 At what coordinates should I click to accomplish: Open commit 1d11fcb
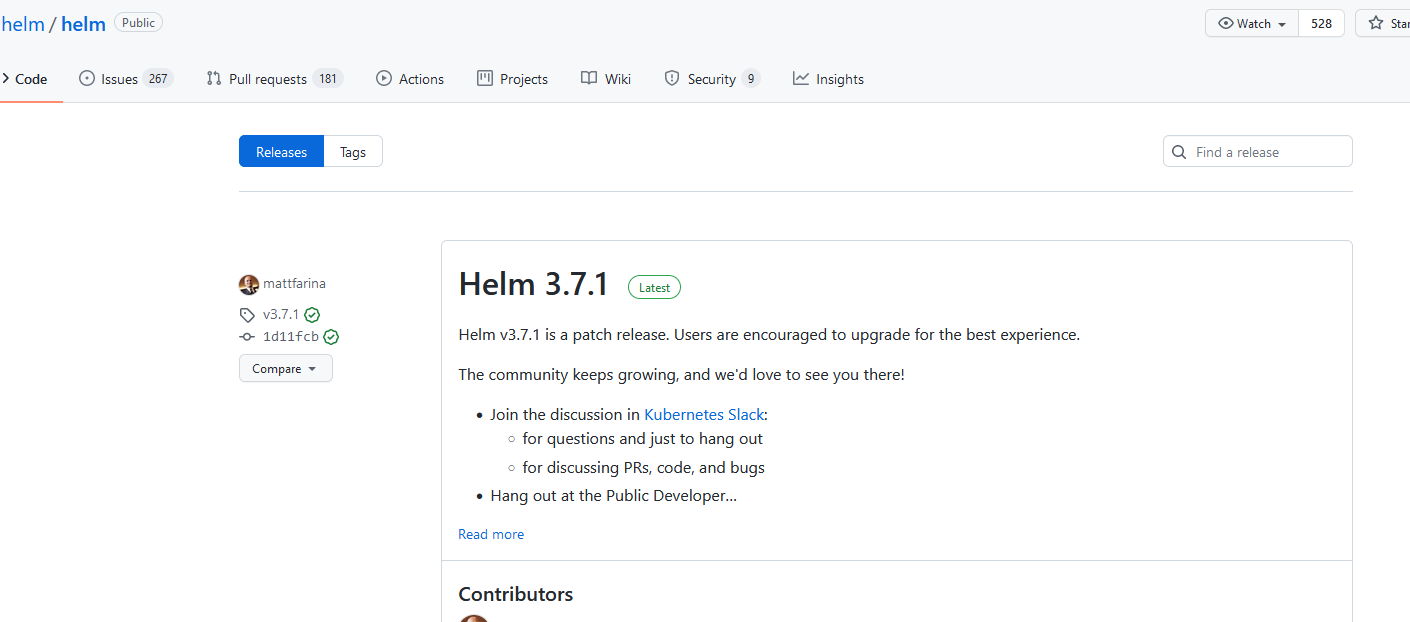tap(290, 337)
